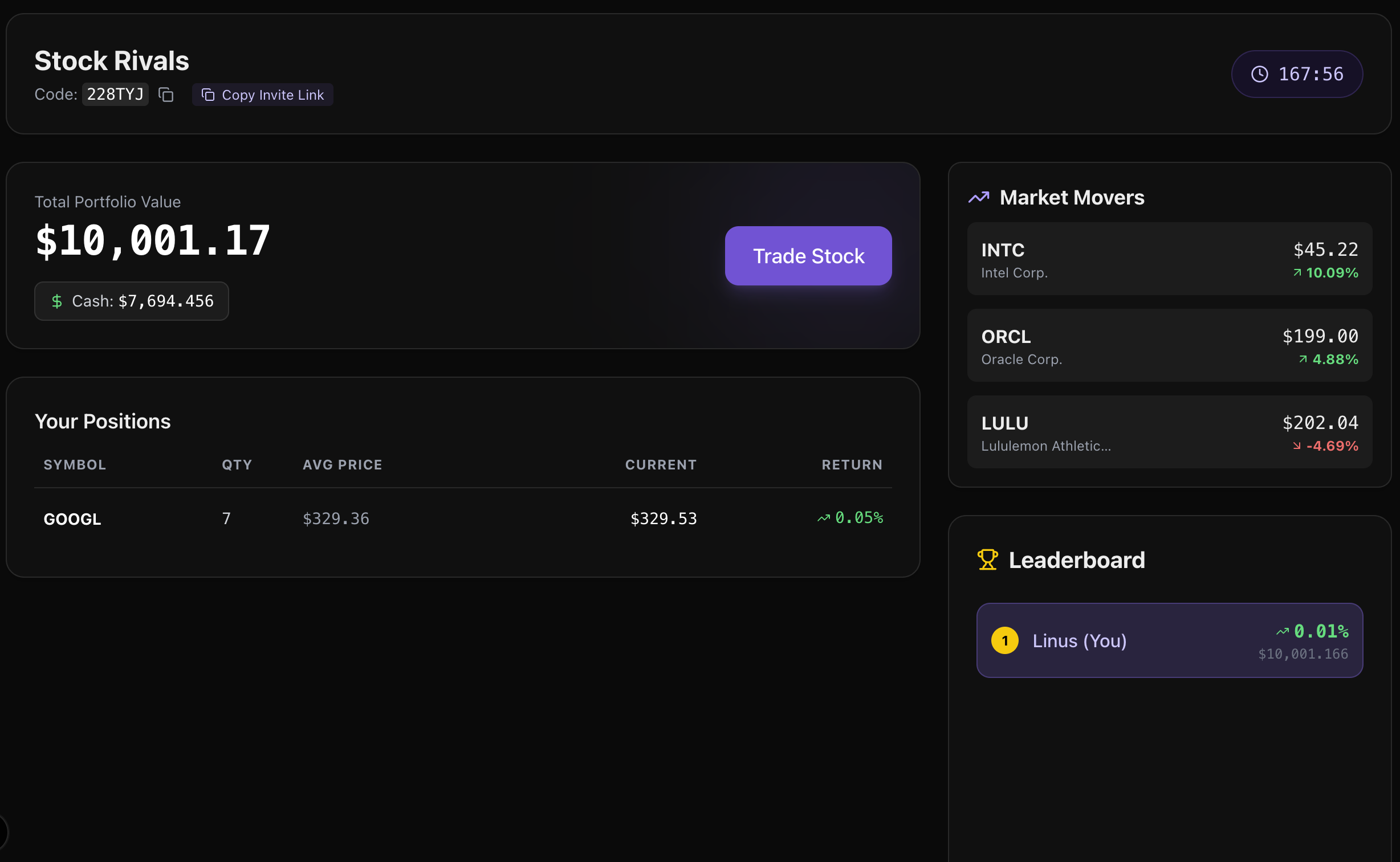Click Copy Invite Link
Image resolution: width=1400 pixels, height=862 pixels.
pos(262,95)
